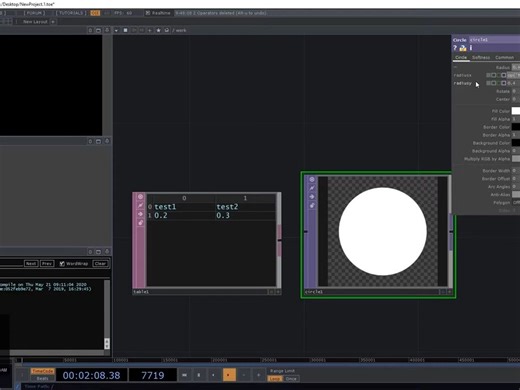Switch to the Common parameter tab
The width and height of the screenshot is (520, 390).
[x=504, y=57]
